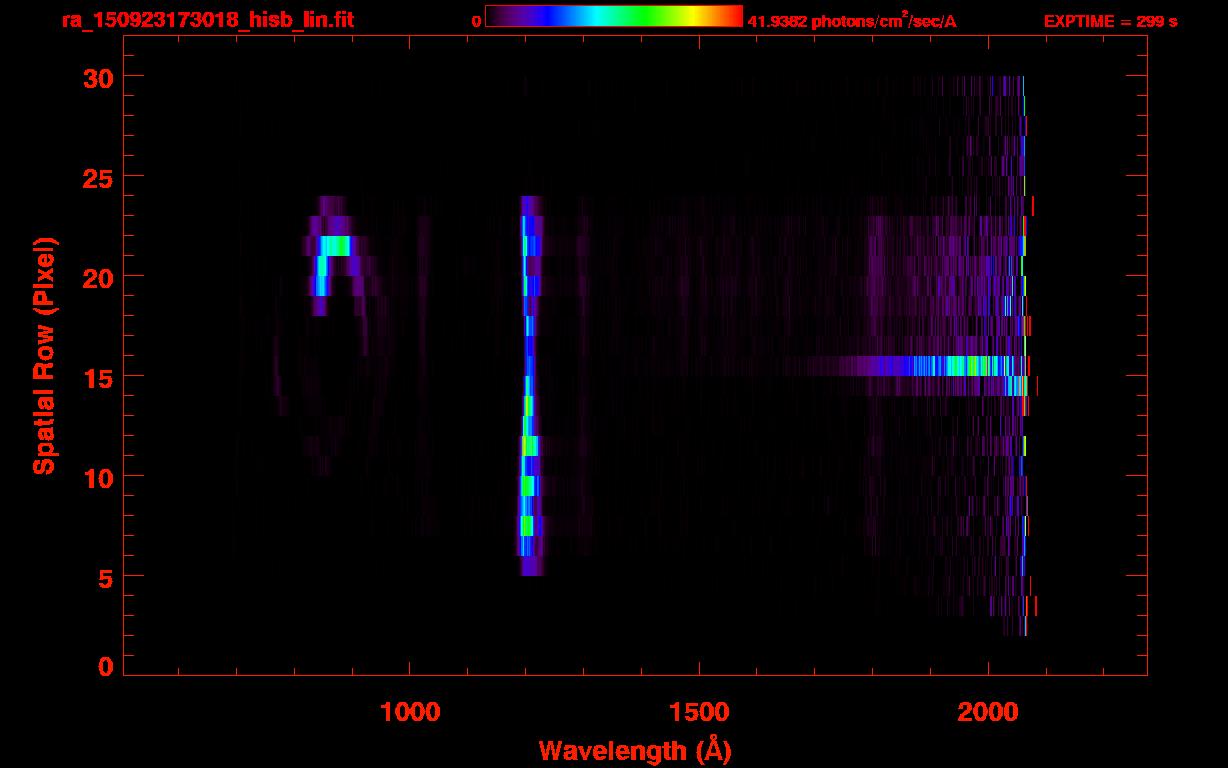Click the x-axis tick label 1500
Image resolution: width=1228 pixels, height=768 pixels.
click(699, 712)
